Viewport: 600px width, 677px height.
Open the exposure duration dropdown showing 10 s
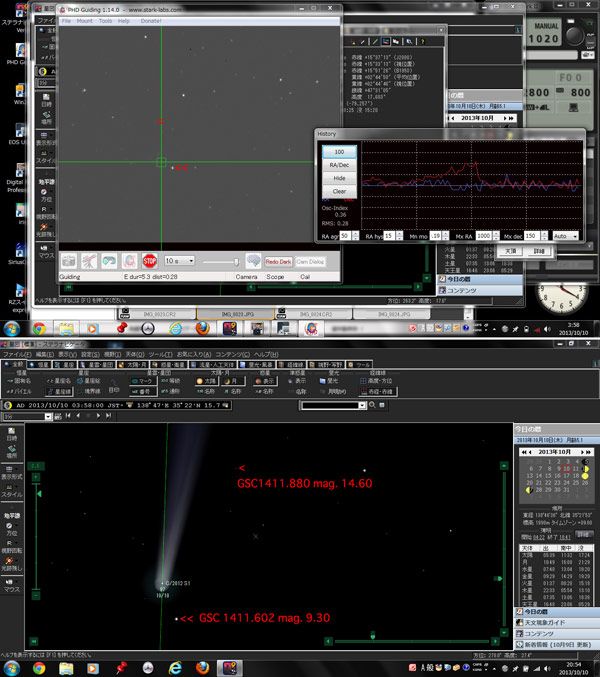click(179, 261)
